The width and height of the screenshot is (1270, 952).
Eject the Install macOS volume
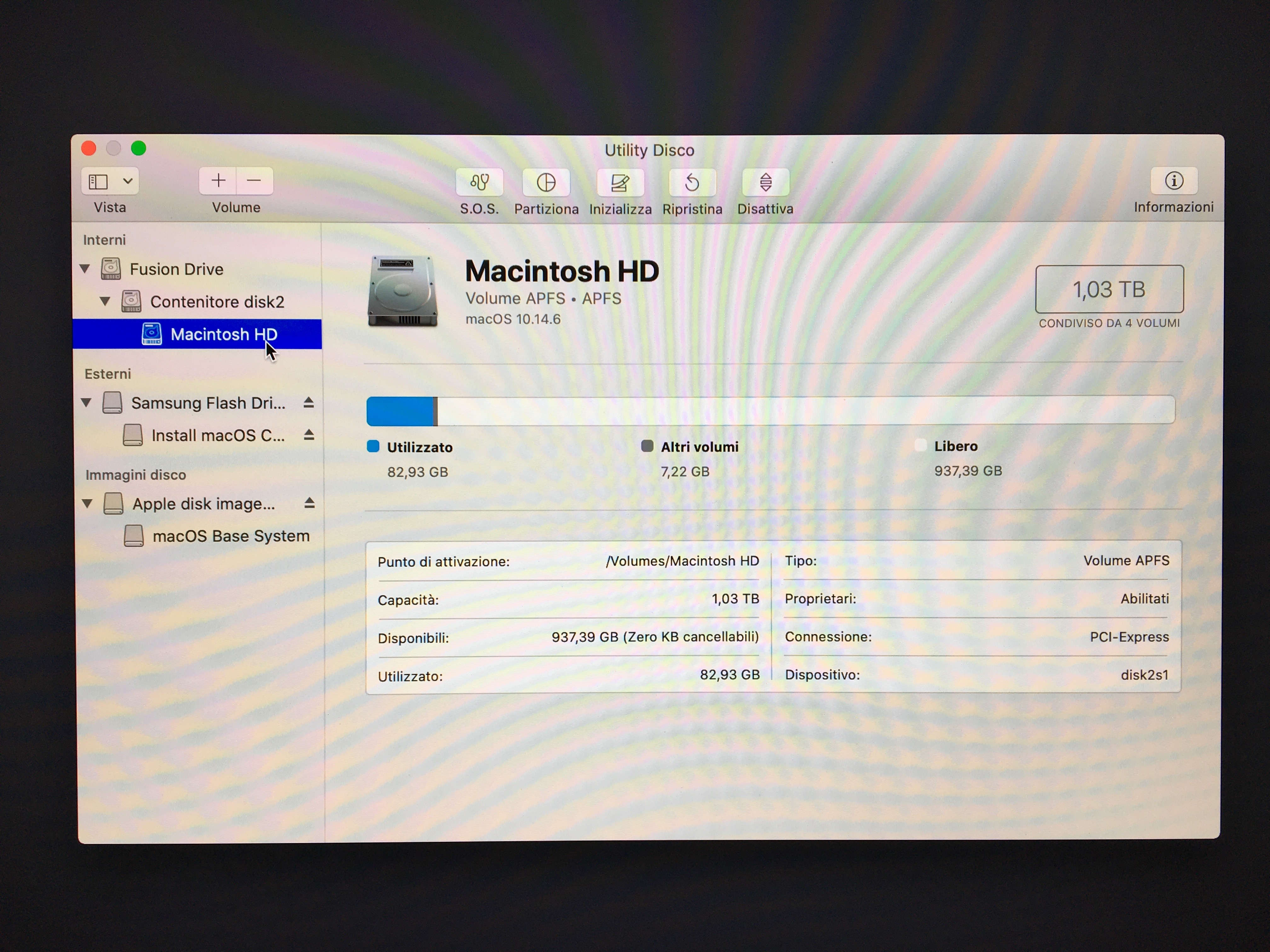(308, 435)
